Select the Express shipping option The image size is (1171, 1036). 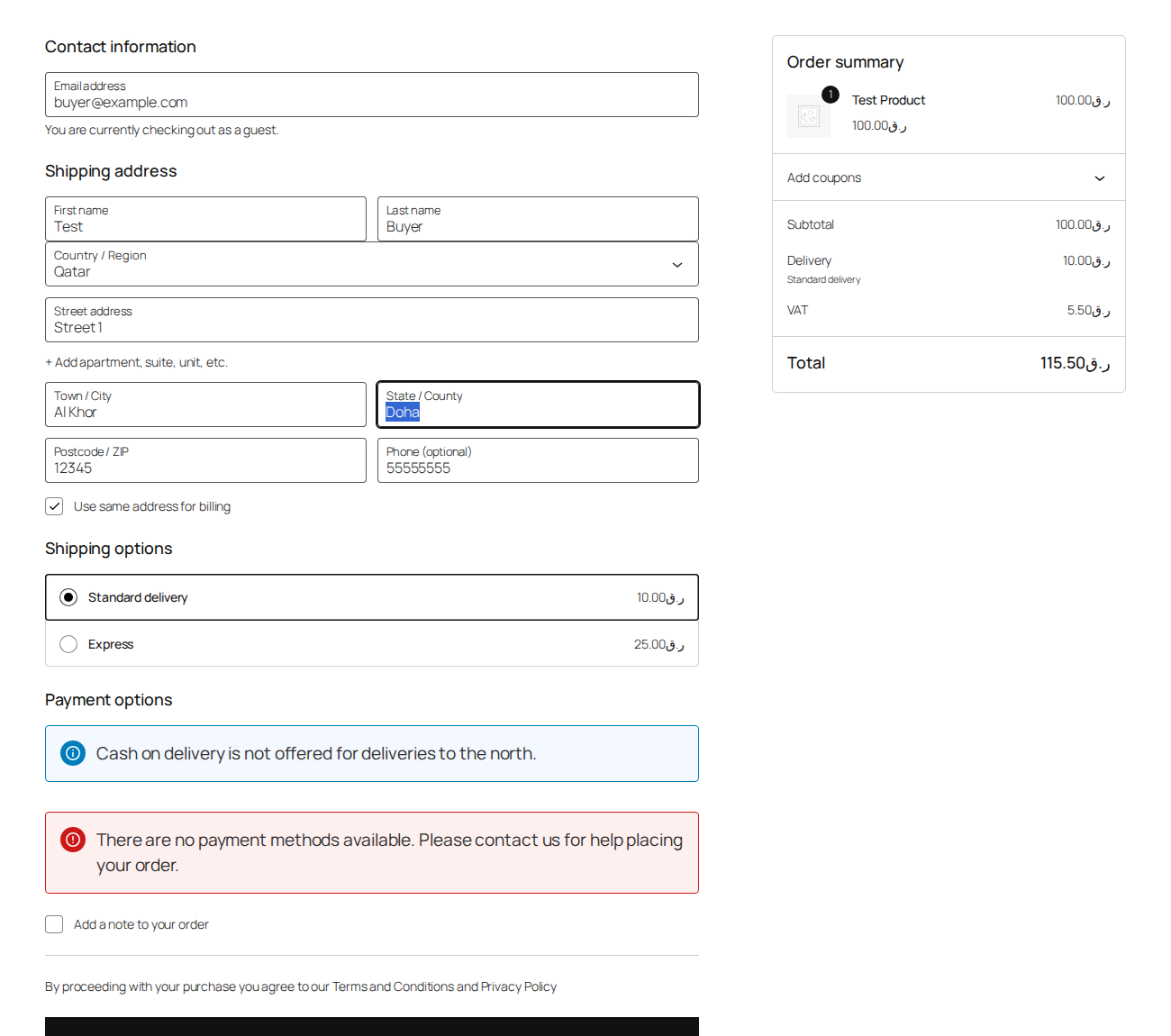(x=372, y=644)
